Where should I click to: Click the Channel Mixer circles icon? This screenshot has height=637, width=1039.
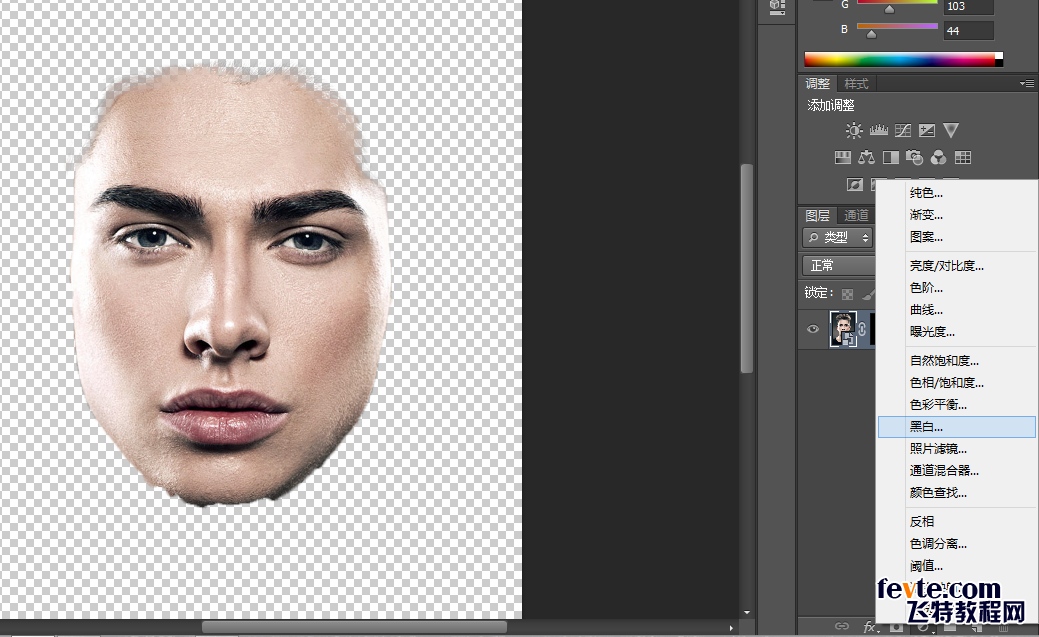pyautogui.click(x=938, y=158)
